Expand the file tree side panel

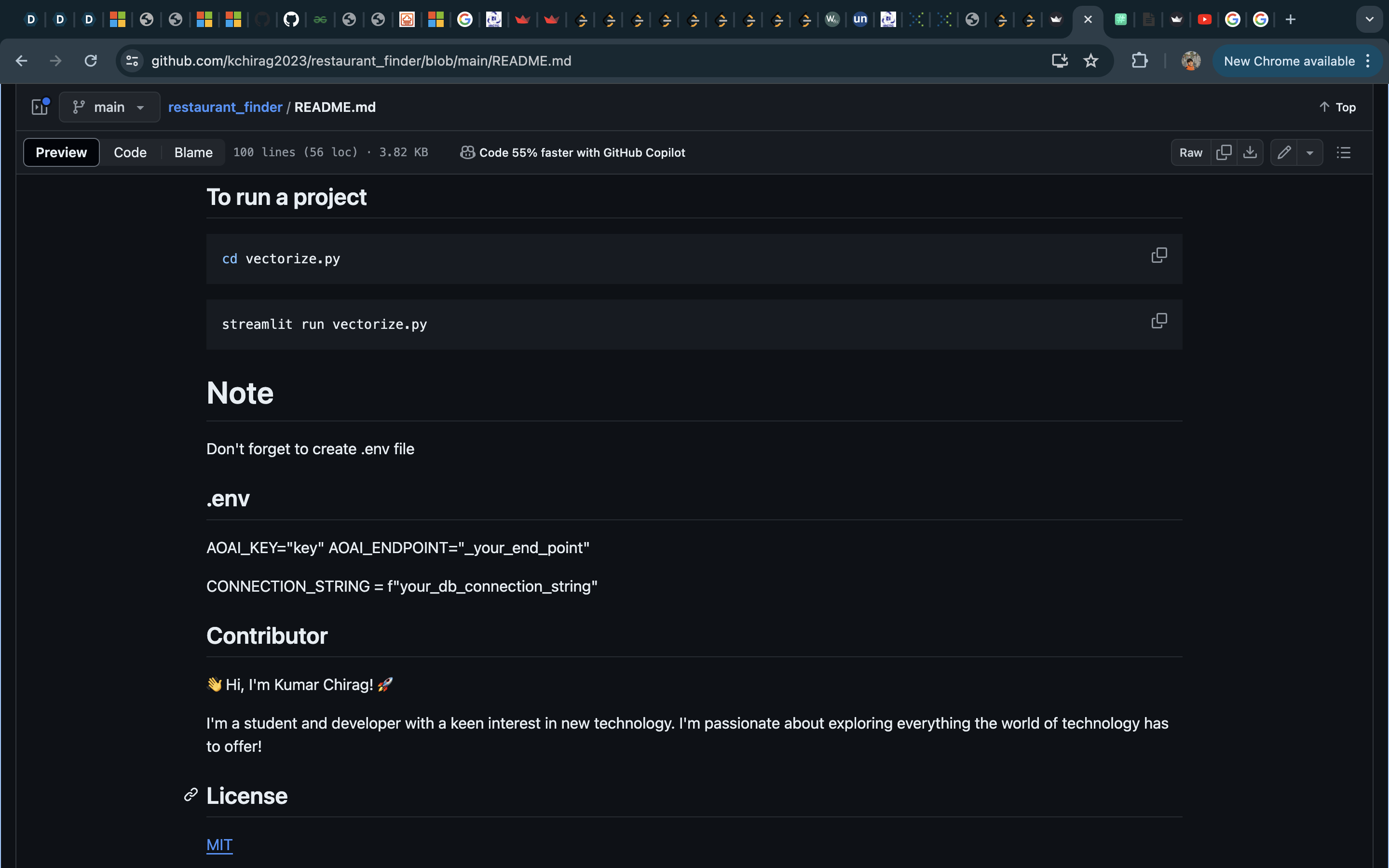[x=40, y=107]
